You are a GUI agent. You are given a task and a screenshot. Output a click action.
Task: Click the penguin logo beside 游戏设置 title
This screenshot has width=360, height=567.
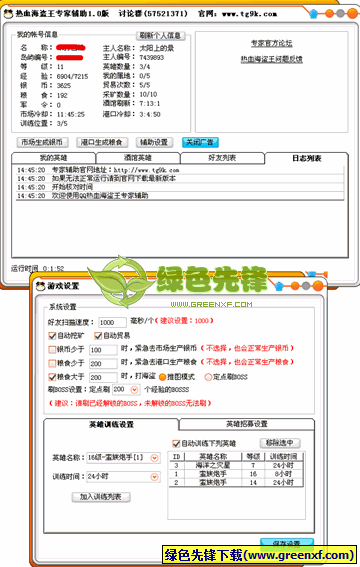[x=40, y=286]
